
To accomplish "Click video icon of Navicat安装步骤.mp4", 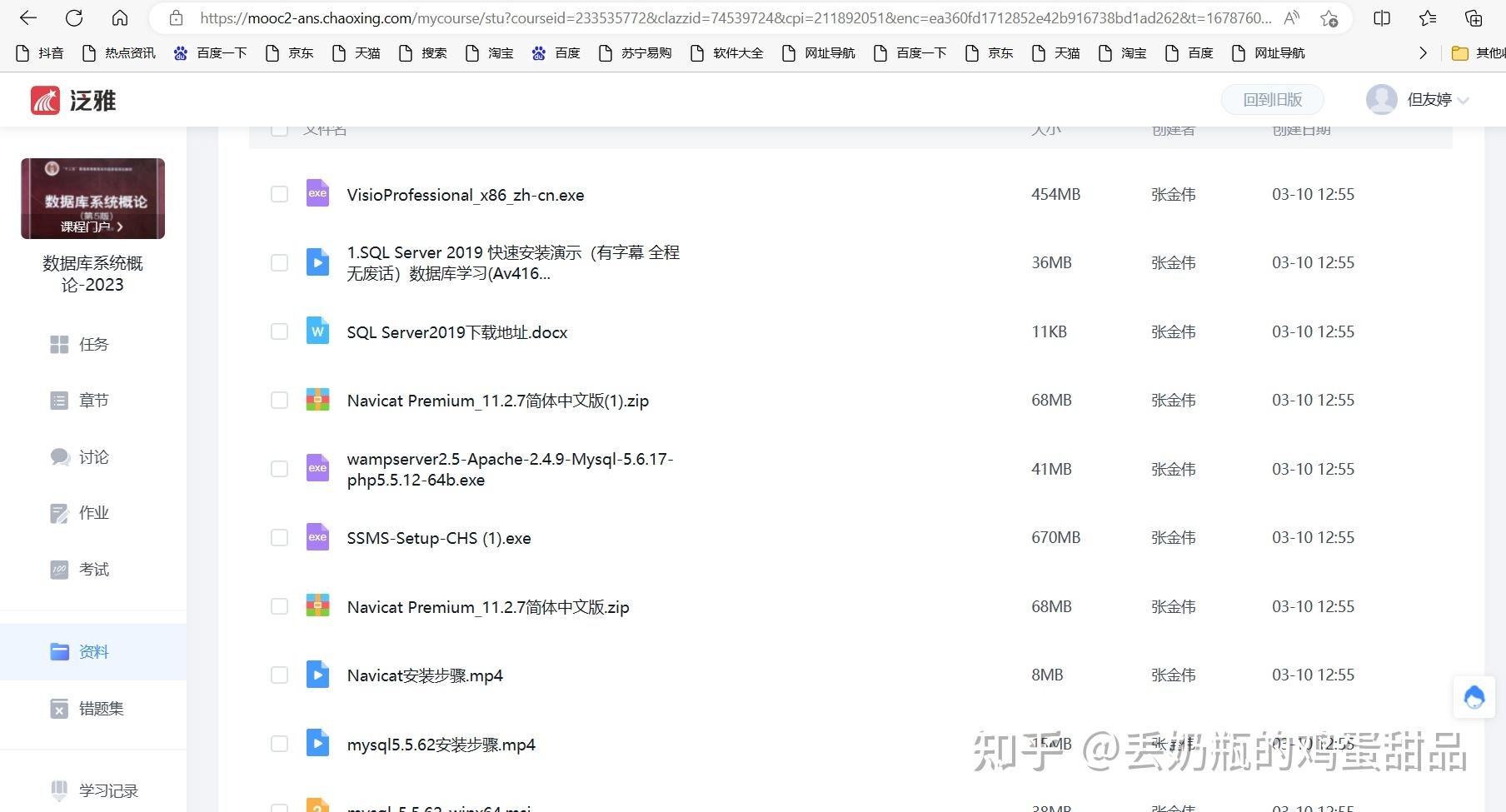I will pyautogui.click(x=317, y=674).
